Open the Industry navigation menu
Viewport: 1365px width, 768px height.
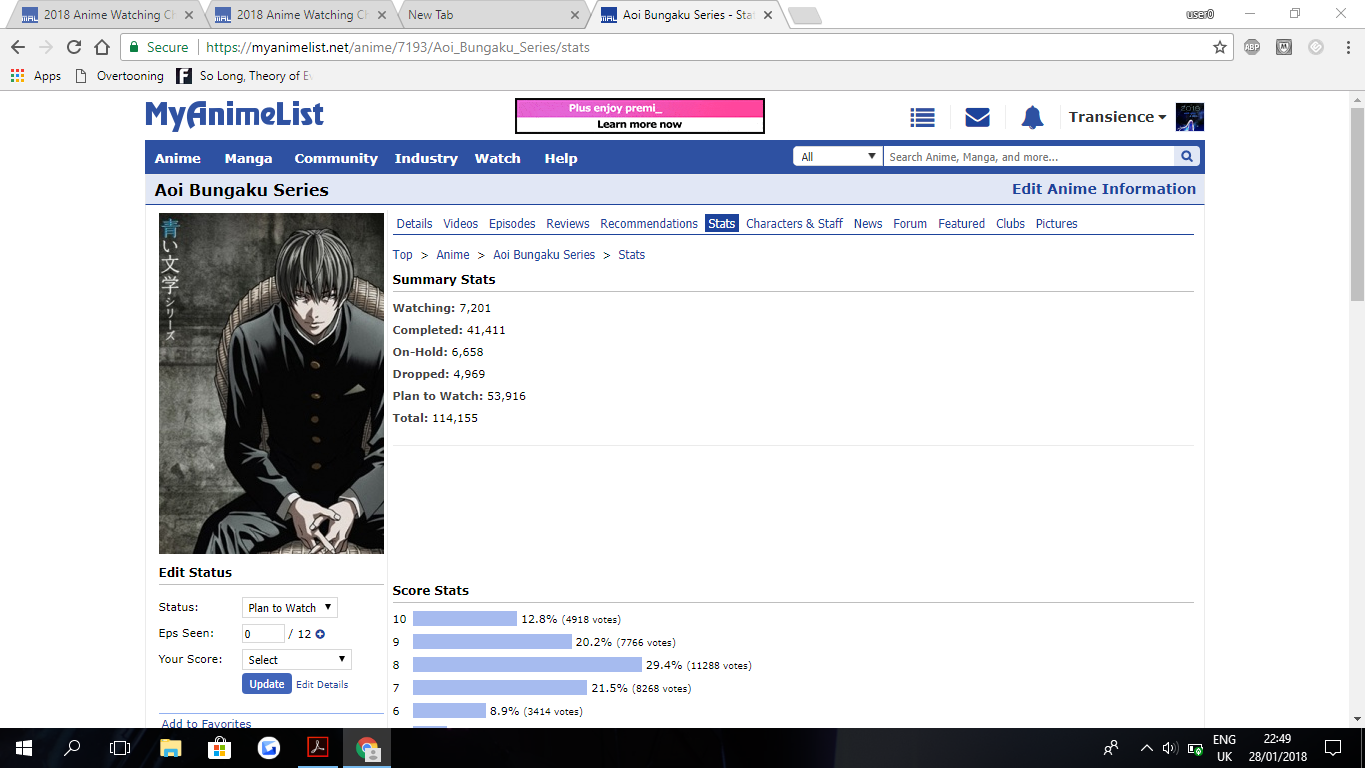tap(426, 158)
